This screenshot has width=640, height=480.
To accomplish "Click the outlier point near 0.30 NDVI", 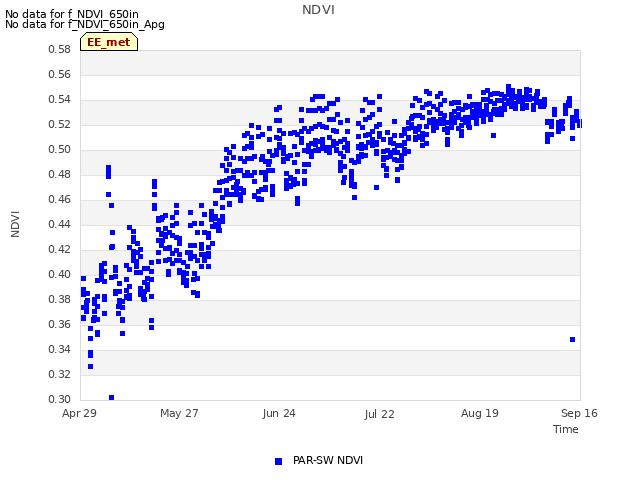I will pyautogui.click(x=111, y=398).
